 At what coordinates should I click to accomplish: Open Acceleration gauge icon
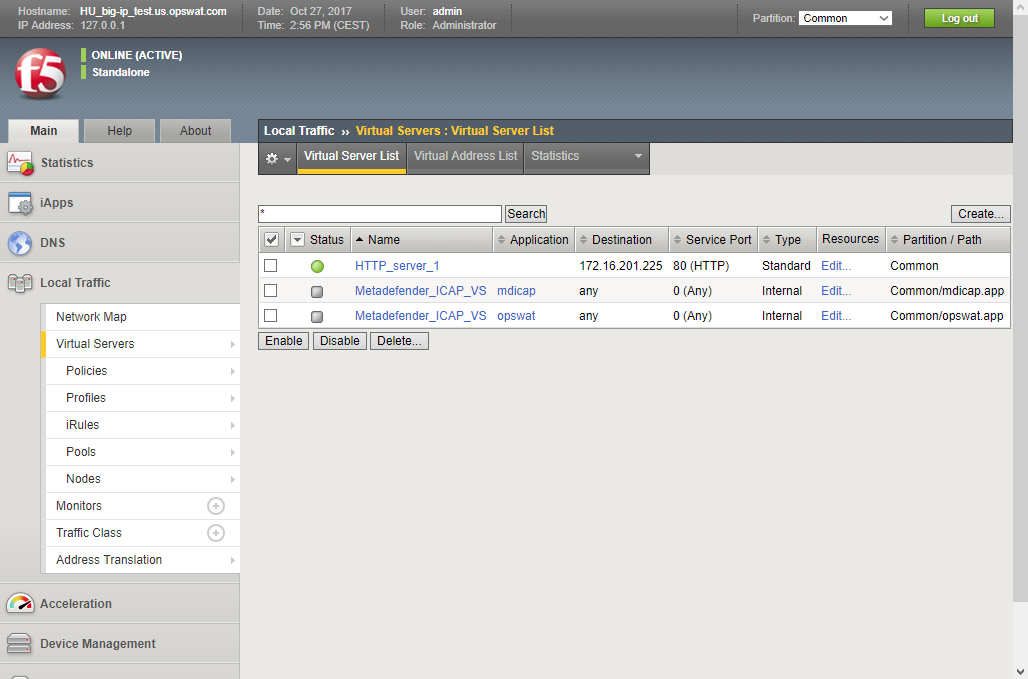tap(20, 604)
